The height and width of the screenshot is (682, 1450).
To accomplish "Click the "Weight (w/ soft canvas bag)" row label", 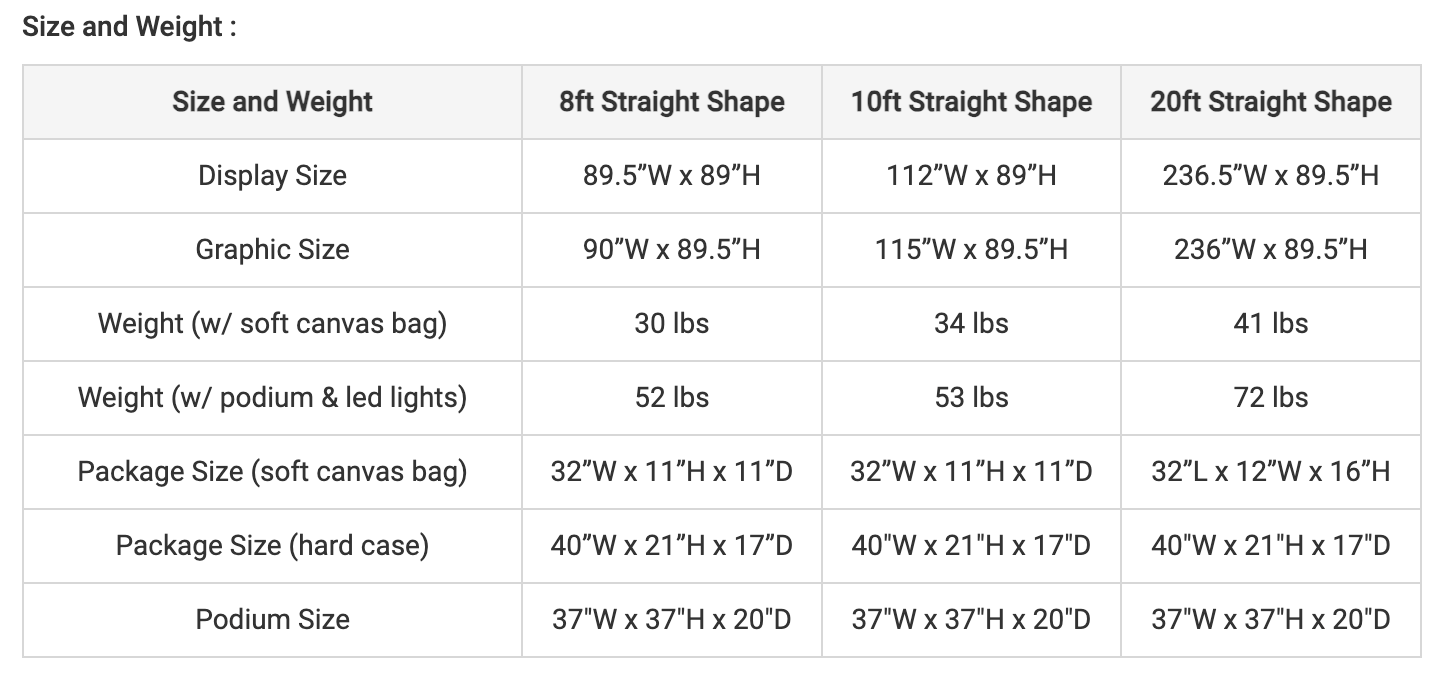I will coord(272,324).
